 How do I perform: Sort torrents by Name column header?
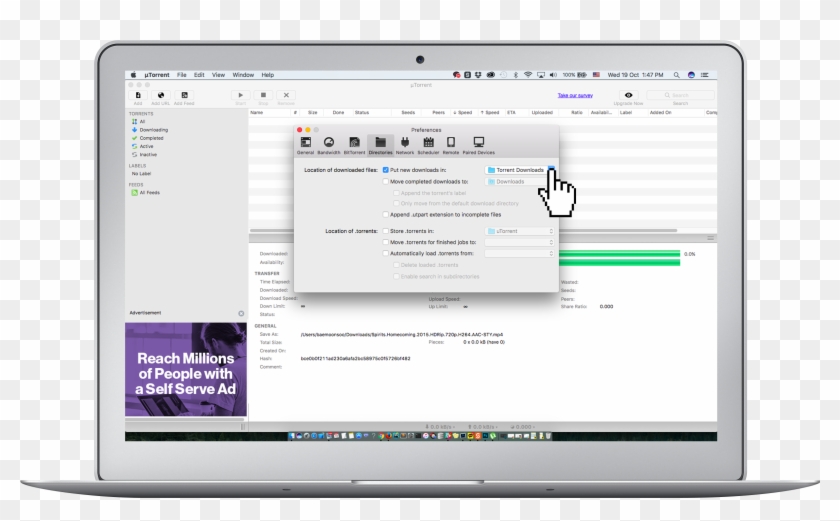(x=257, y=113)
